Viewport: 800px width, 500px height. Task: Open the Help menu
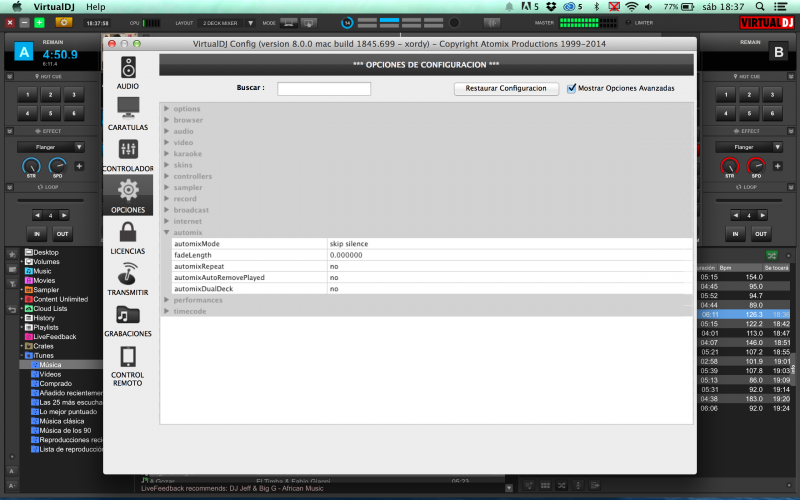point(95,7)
